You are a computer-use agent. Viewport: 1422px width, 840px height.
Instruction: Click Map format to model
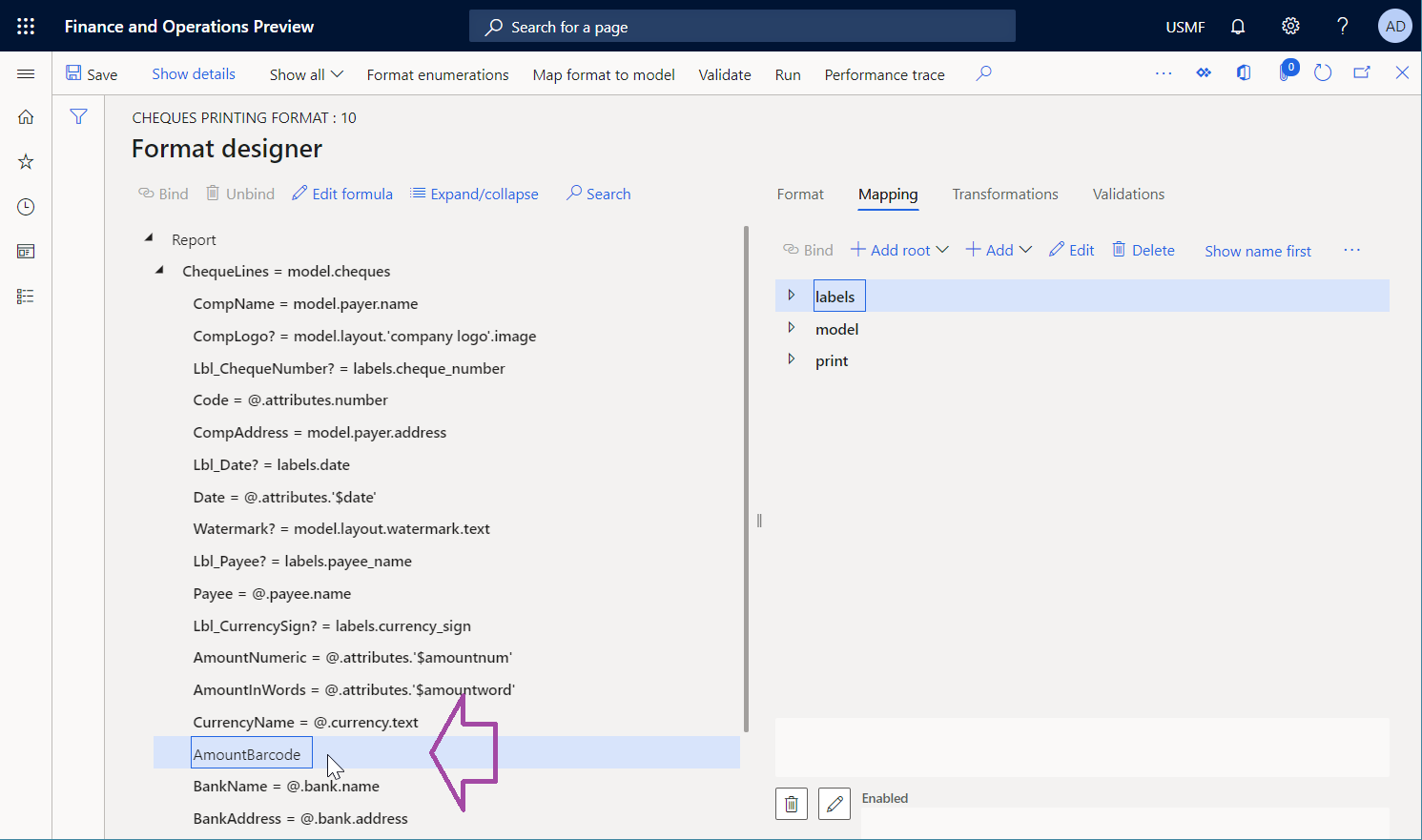tap(604, 74)
